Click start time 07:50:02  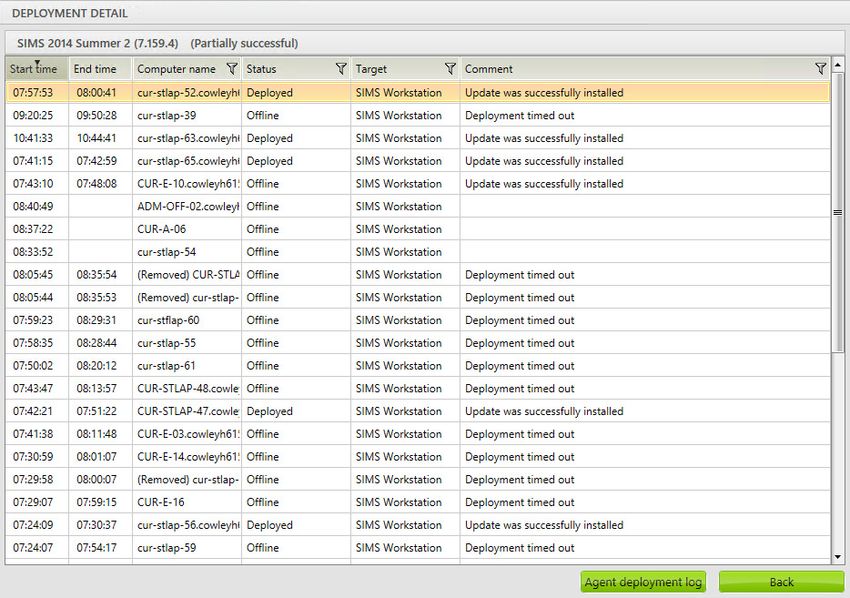(x=33, y=366)
